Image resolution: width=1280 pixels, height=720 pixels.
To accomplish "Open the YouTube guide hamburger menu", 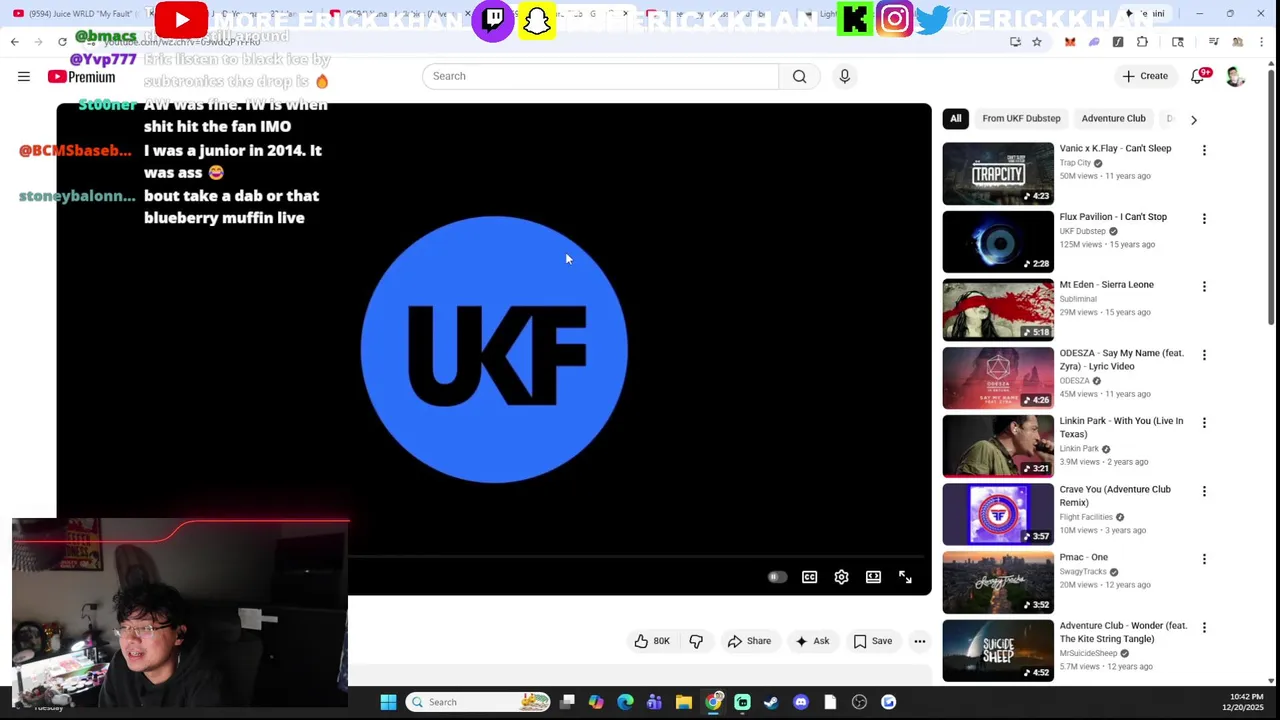I will click(23, 76).
